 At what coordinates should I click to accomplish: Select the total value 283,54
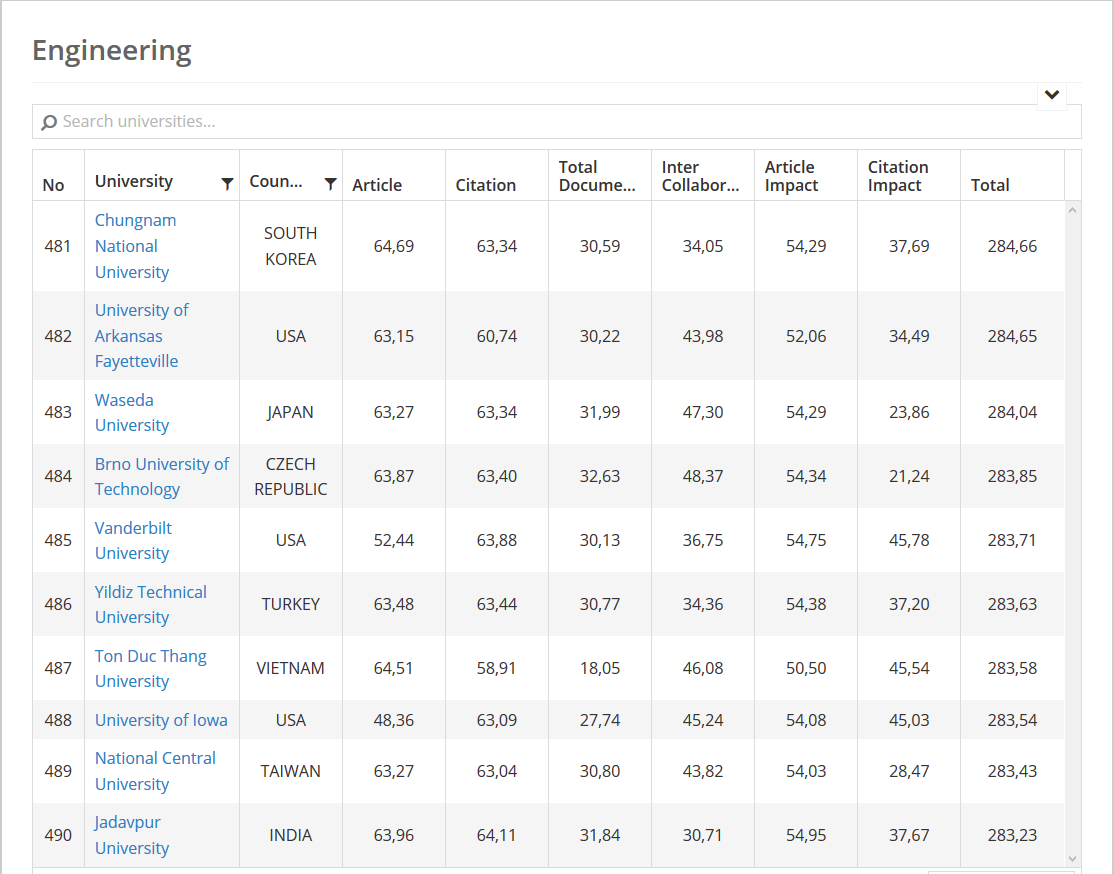1012,720
